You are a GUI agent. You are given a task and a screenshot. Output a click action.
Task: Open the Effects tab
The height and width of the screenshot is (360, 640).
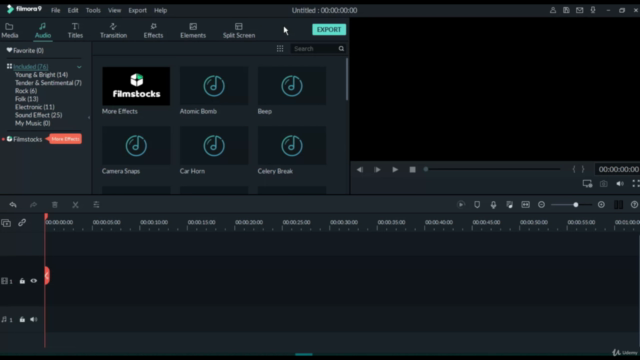point(153,31)
